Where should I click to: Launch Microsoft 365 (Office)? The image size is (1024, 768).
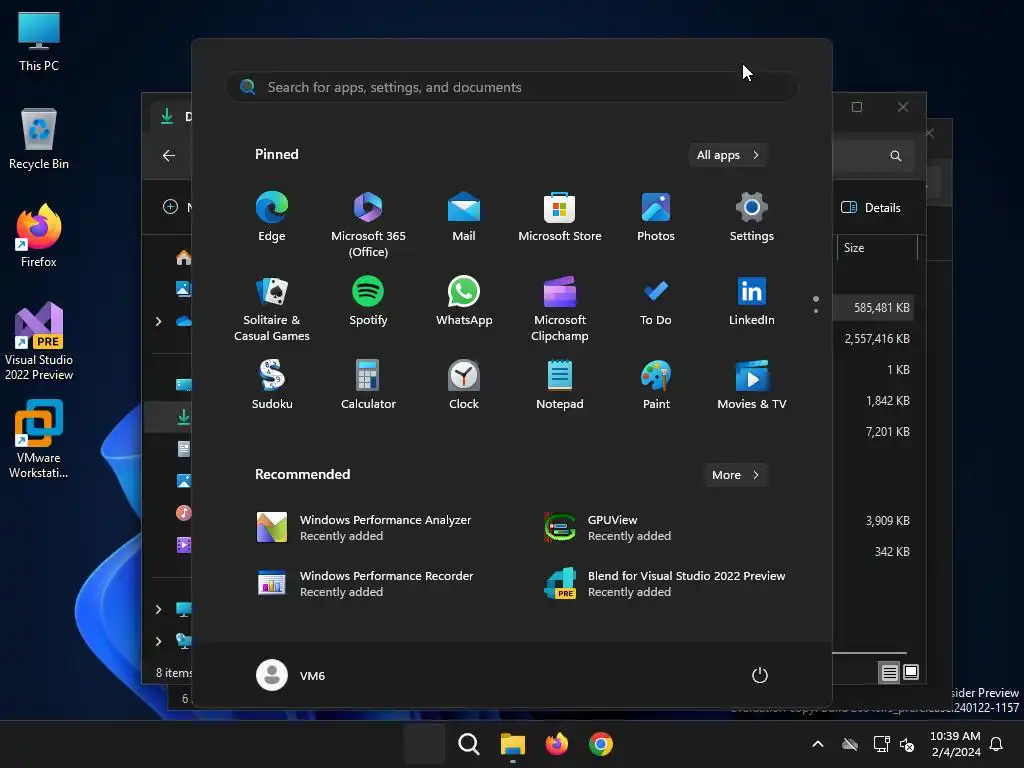pyautogui.click(x=368, y=225)
